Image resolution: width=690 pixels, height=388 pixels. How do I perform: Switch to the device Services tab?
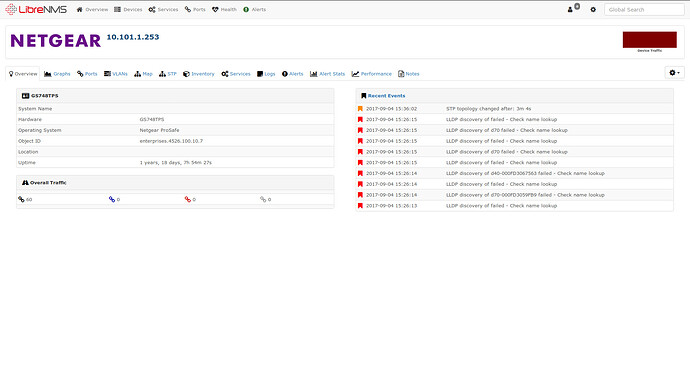coord(236,74)
